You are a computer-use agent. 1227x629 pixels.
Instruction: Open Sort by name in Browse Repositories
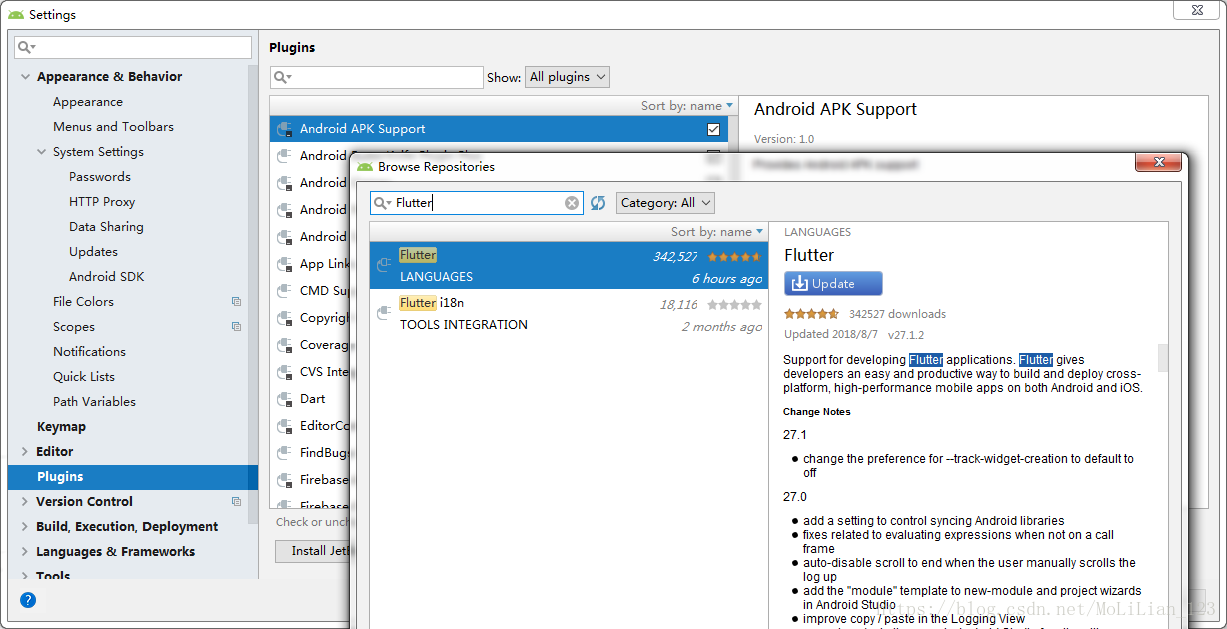point(717,232)
